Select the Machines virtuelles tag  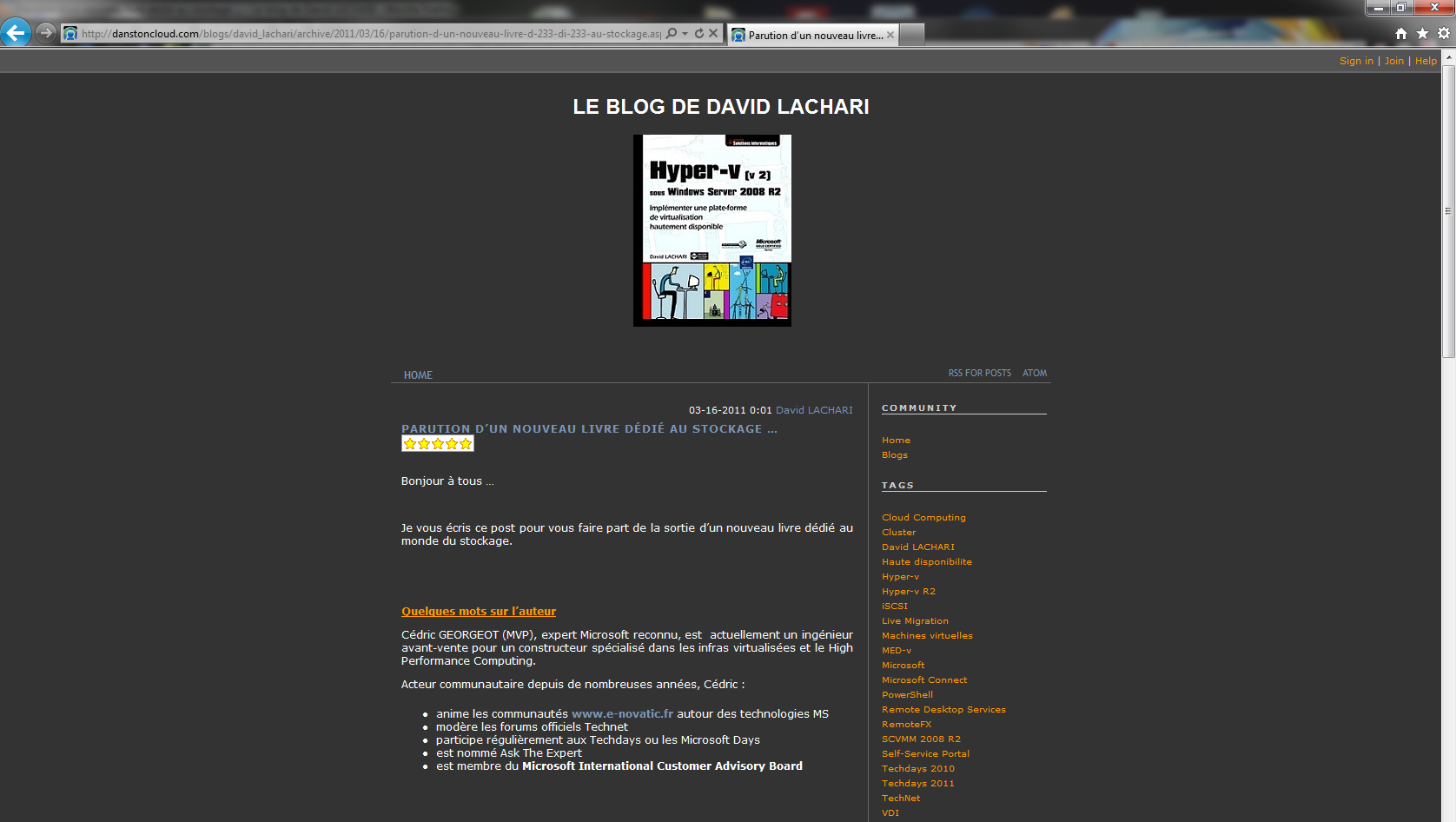[x=927, y=635]
